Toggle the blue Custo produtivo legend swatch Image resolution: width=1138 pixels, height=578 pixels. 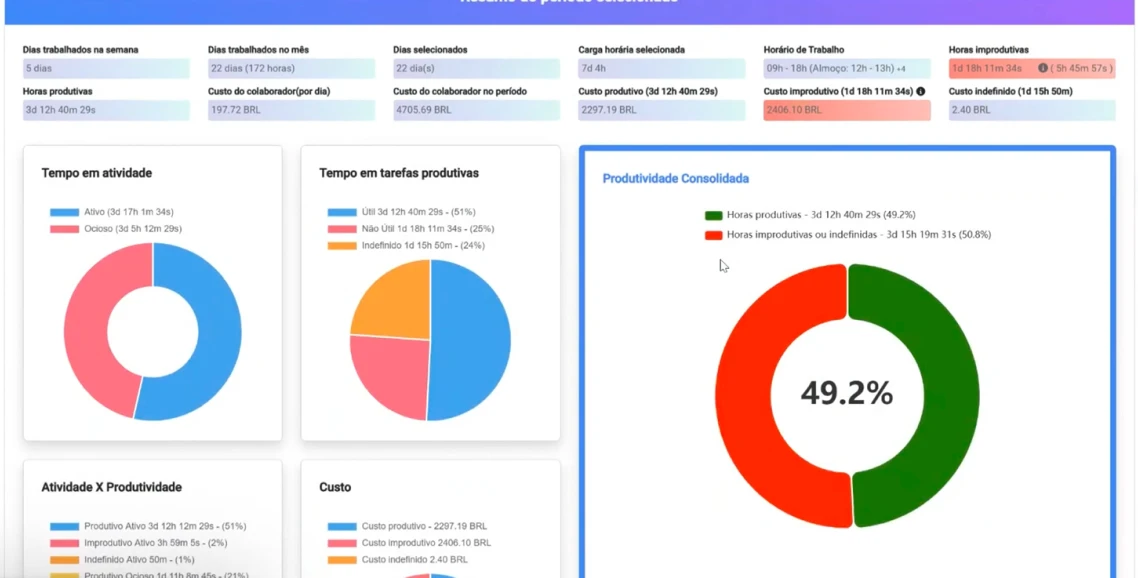coord(342,526)
